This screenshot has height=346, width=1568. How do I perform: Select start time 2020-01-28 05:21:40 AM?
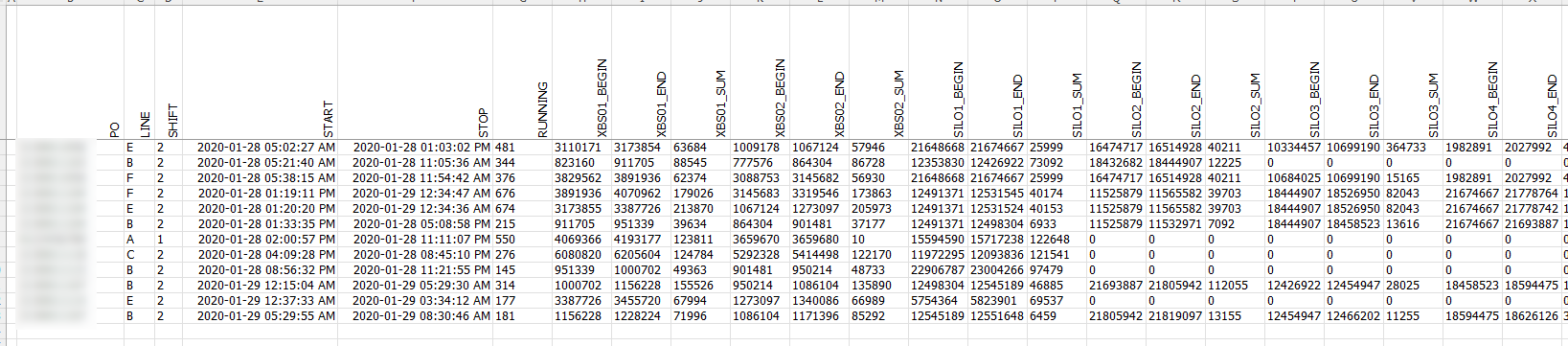pos(260,163)
